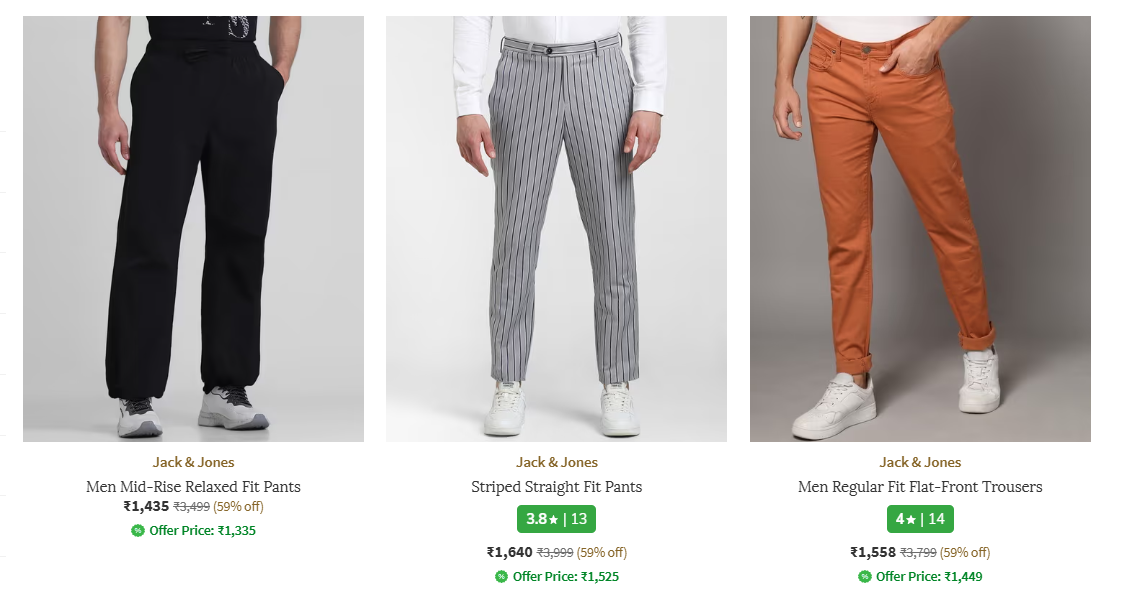Screen dimensions: 1126x602
Task: Click Offer Price ₹1,449 text
Action: pyautogui.click(x=929, y=577)
